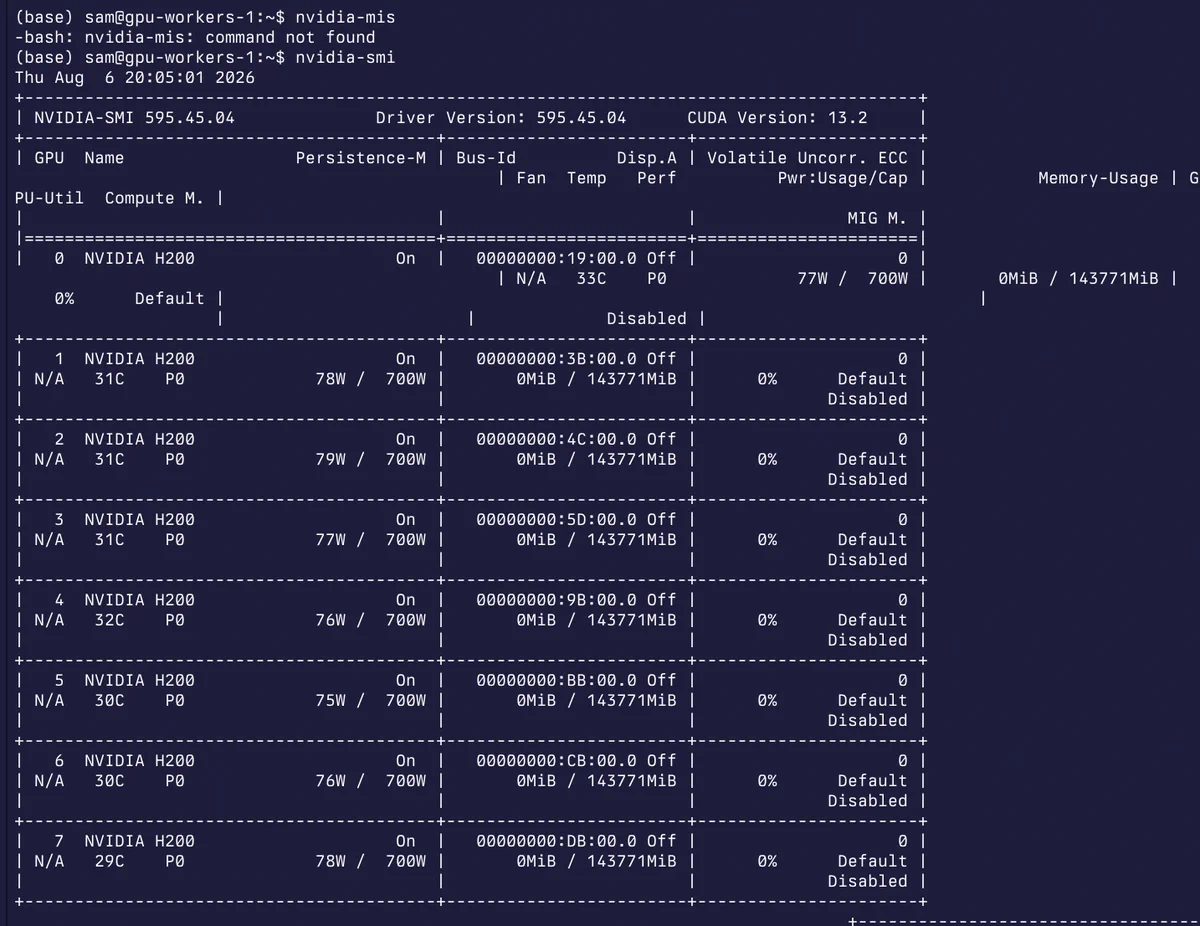
Task: Click the 'Compute M.' header text
Action: click(x=154, y=198)
